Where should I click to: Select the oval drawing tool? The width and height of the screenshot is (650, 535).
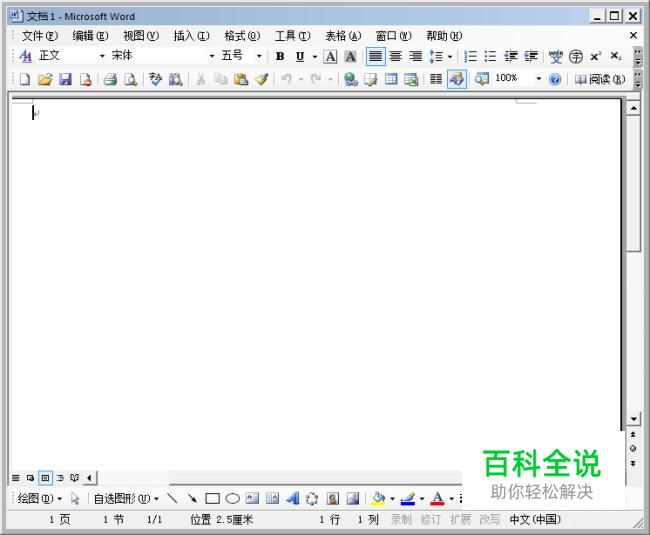click(x=233, y=498)
